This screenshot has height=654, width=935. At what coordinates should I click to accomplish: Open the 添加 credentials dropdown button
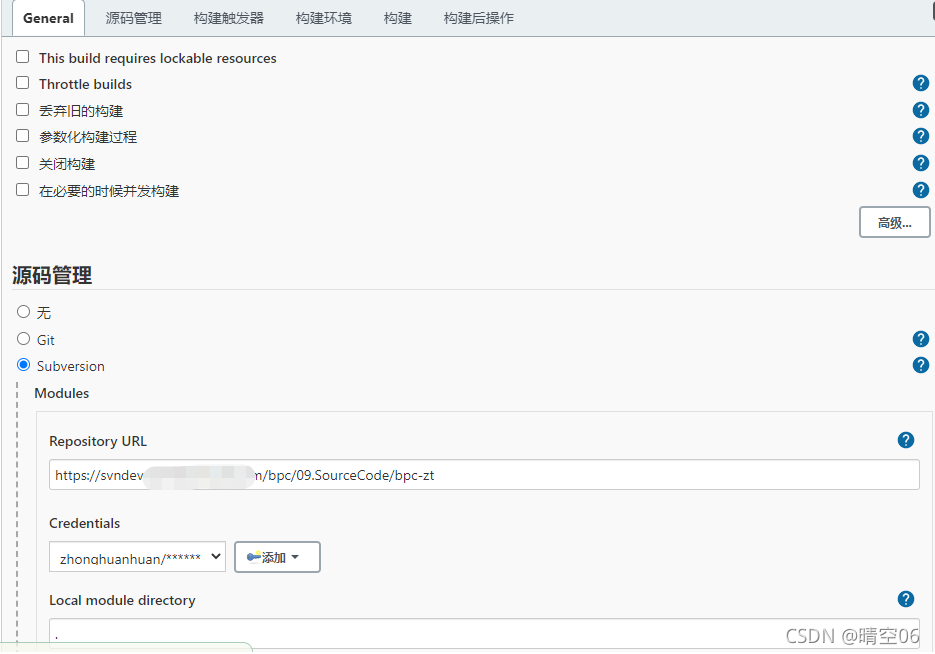[x=277, y=557]
